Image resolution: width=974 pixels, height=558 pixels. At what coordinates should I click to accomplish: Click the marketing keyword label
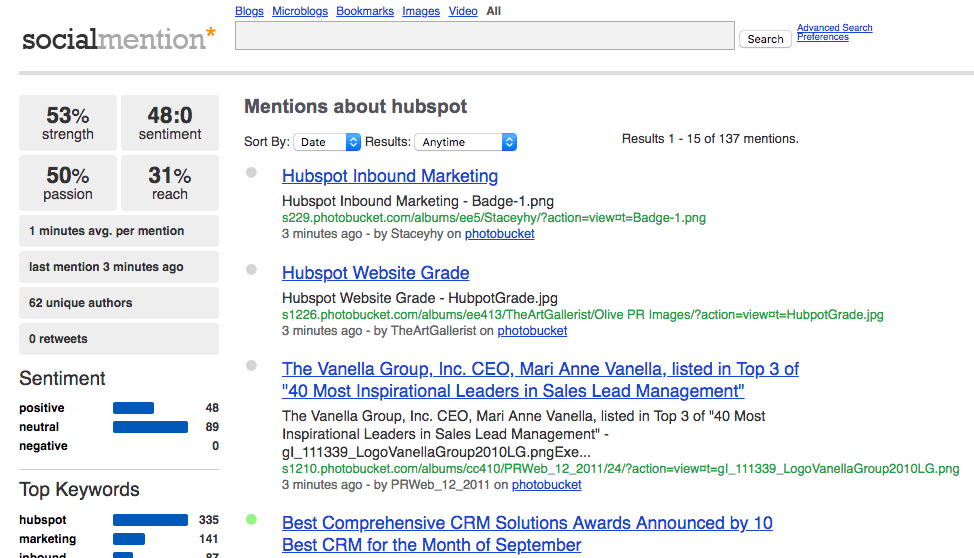coord(48,539)
